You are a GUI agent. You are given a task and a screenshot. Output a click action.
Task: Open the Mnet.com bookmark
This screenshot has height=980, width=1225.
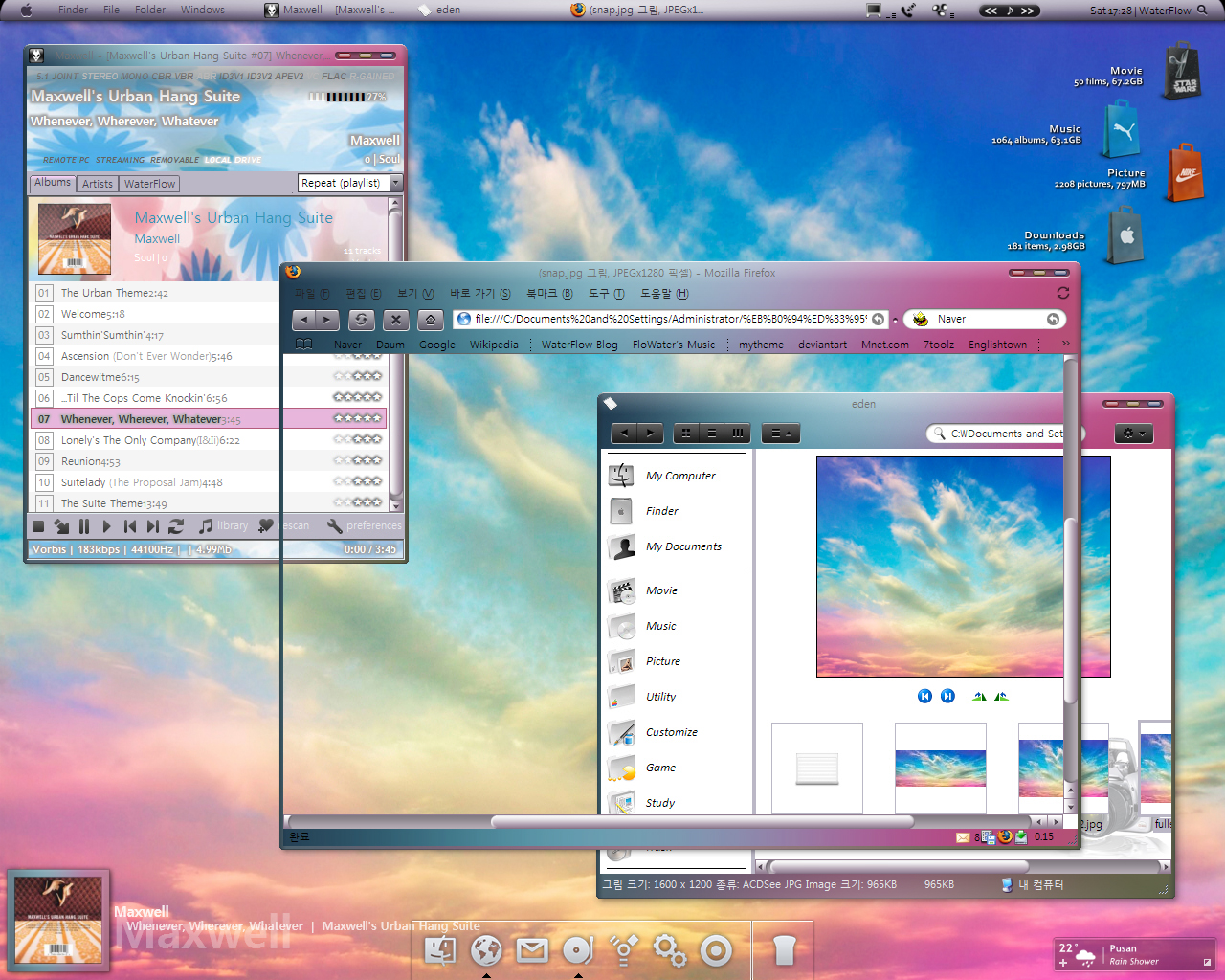pos(885,345)
